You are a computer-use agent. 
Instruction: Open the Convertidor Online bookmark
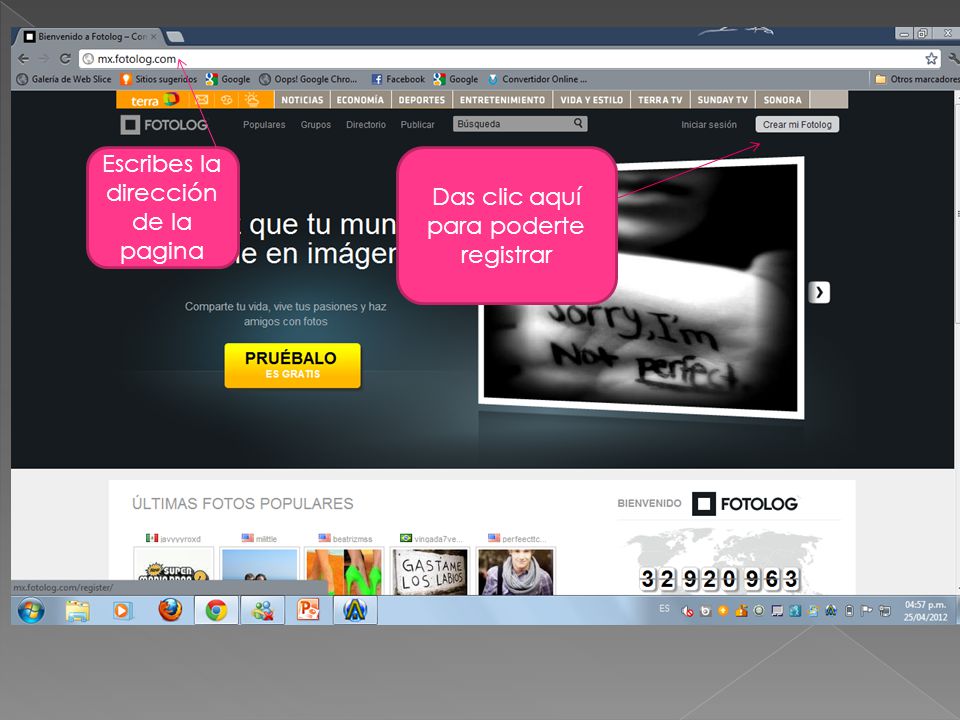538,79
